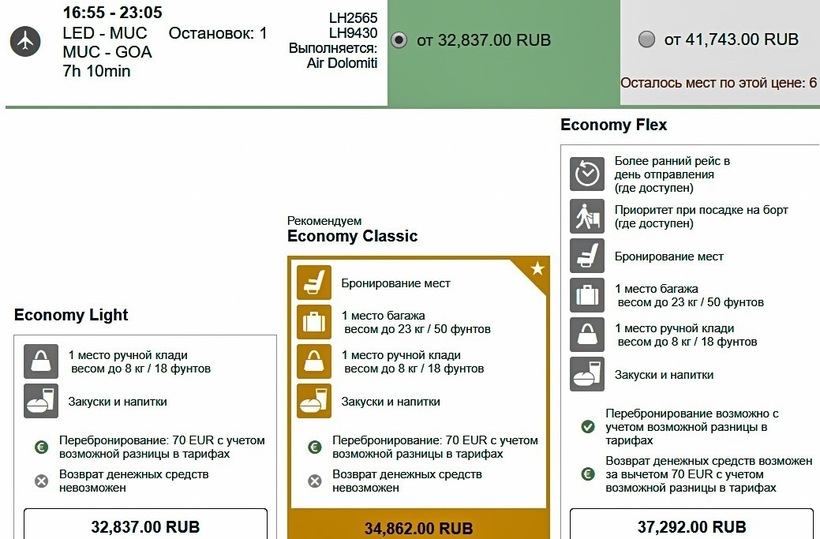
Task: Click Economy Flex earlier flight clock icon
Action: [x=587, y=174]
